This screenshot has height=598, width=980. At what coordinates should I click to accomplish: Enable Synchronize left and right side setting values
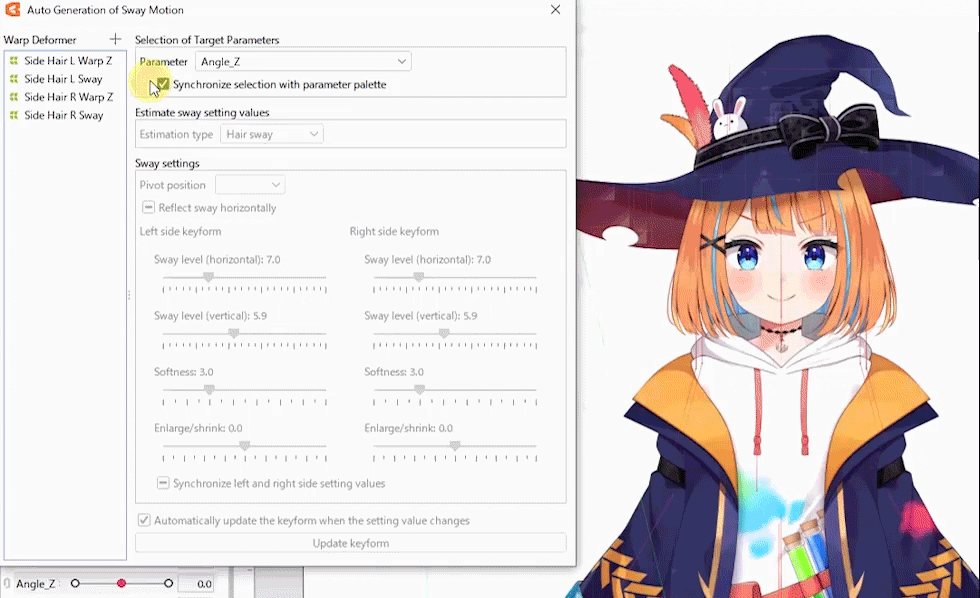coord(163,483)
